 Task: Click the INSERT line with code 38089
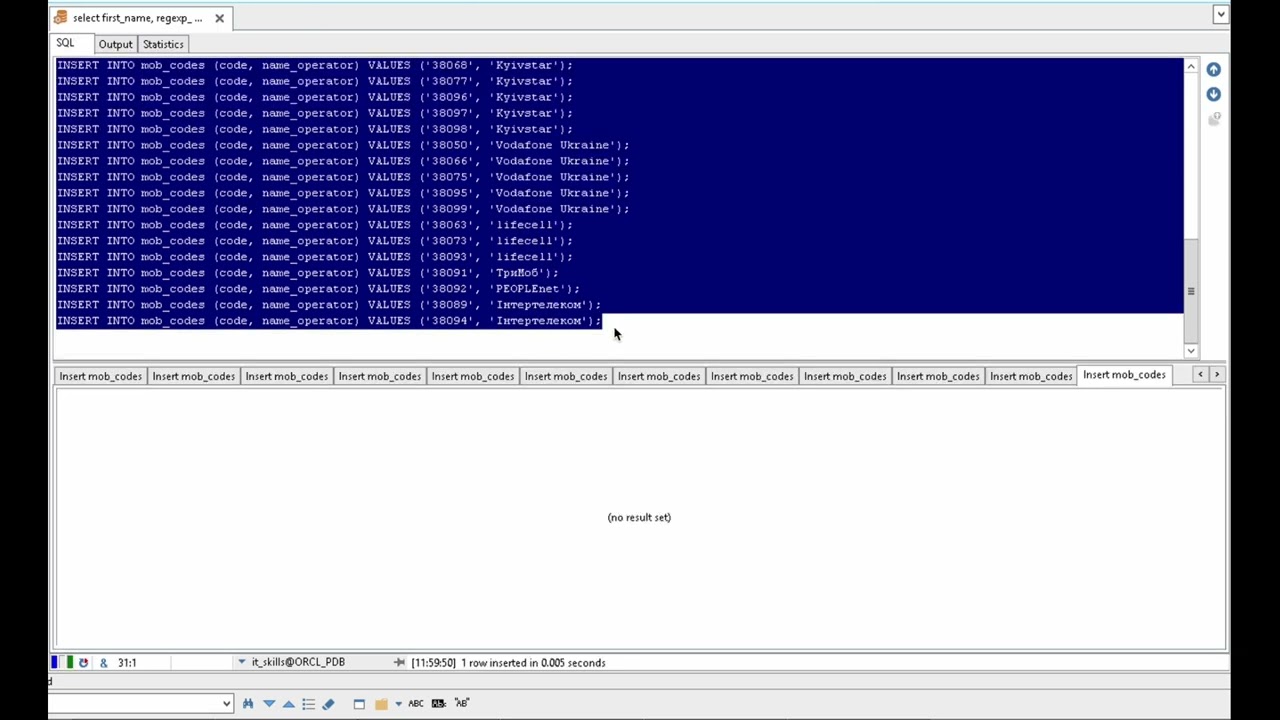click(x=329, y=305)
